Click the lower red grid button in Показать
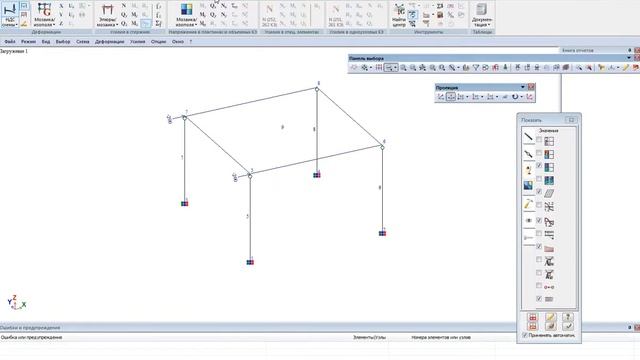Screen dimensions: 640x360 (x=532, y=326)
